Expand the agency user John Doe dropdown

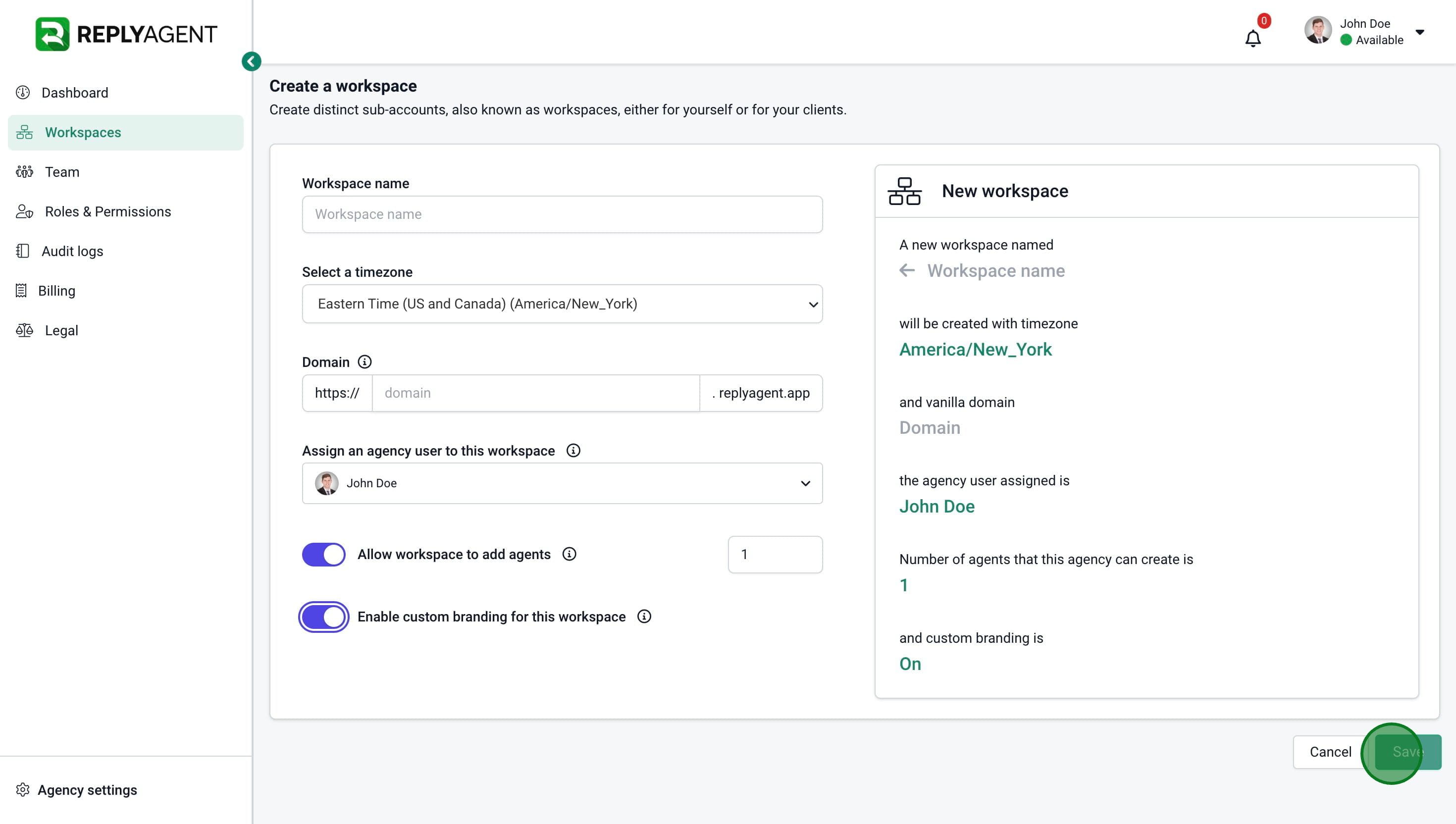(x=562, y=483)
